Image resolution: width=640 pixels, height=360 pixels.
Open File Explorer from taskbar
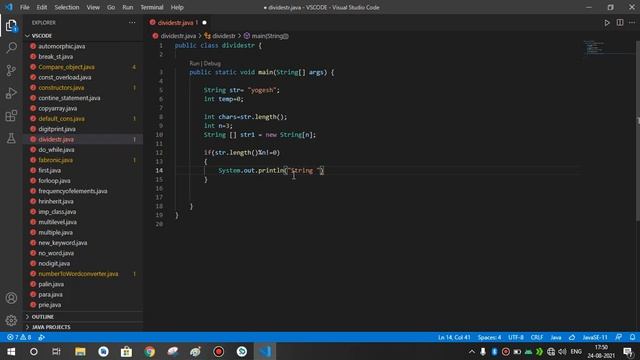80,351
